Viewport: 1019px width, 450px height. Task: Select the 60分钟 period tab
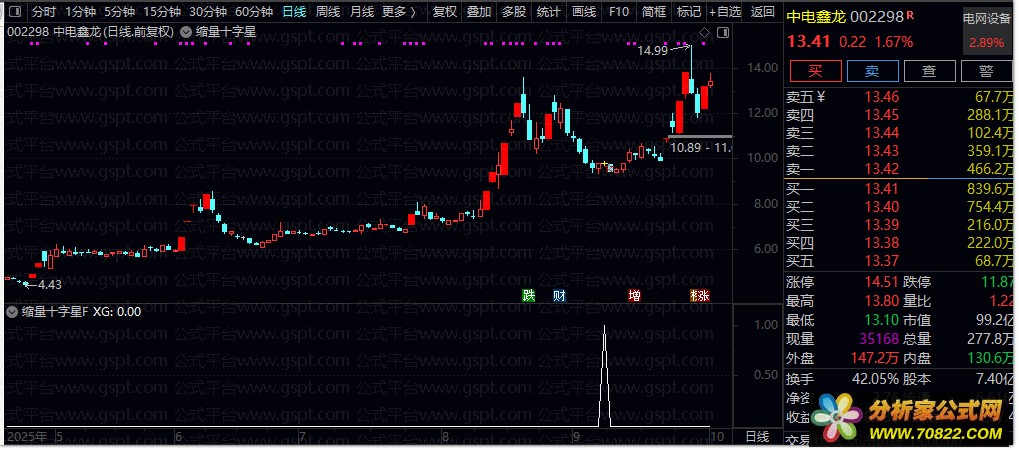[x=254, y=12]
